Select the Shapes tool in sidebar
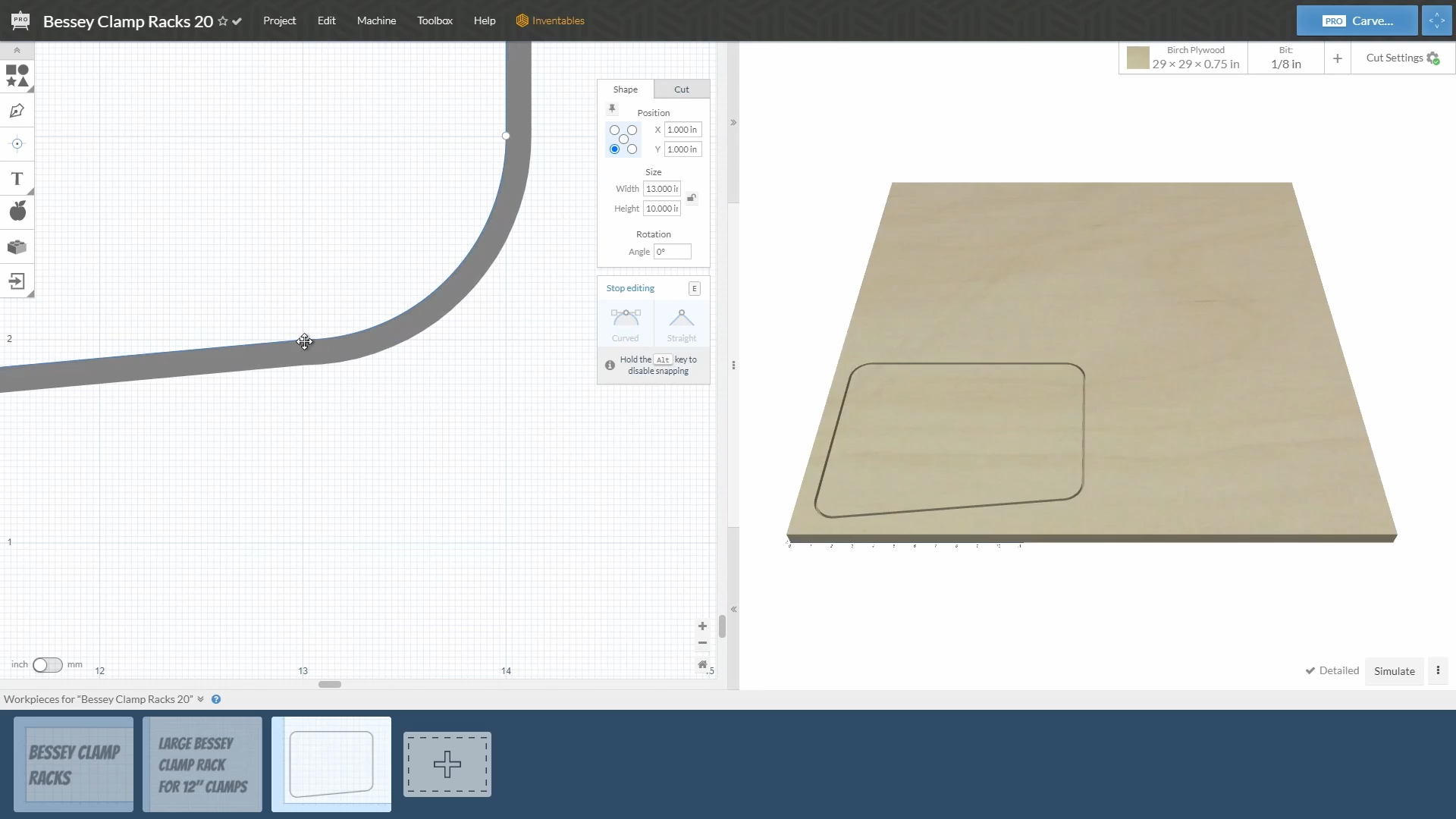Image resolution: width=1456 pixels, height=819 pixels. coord(17,76)
